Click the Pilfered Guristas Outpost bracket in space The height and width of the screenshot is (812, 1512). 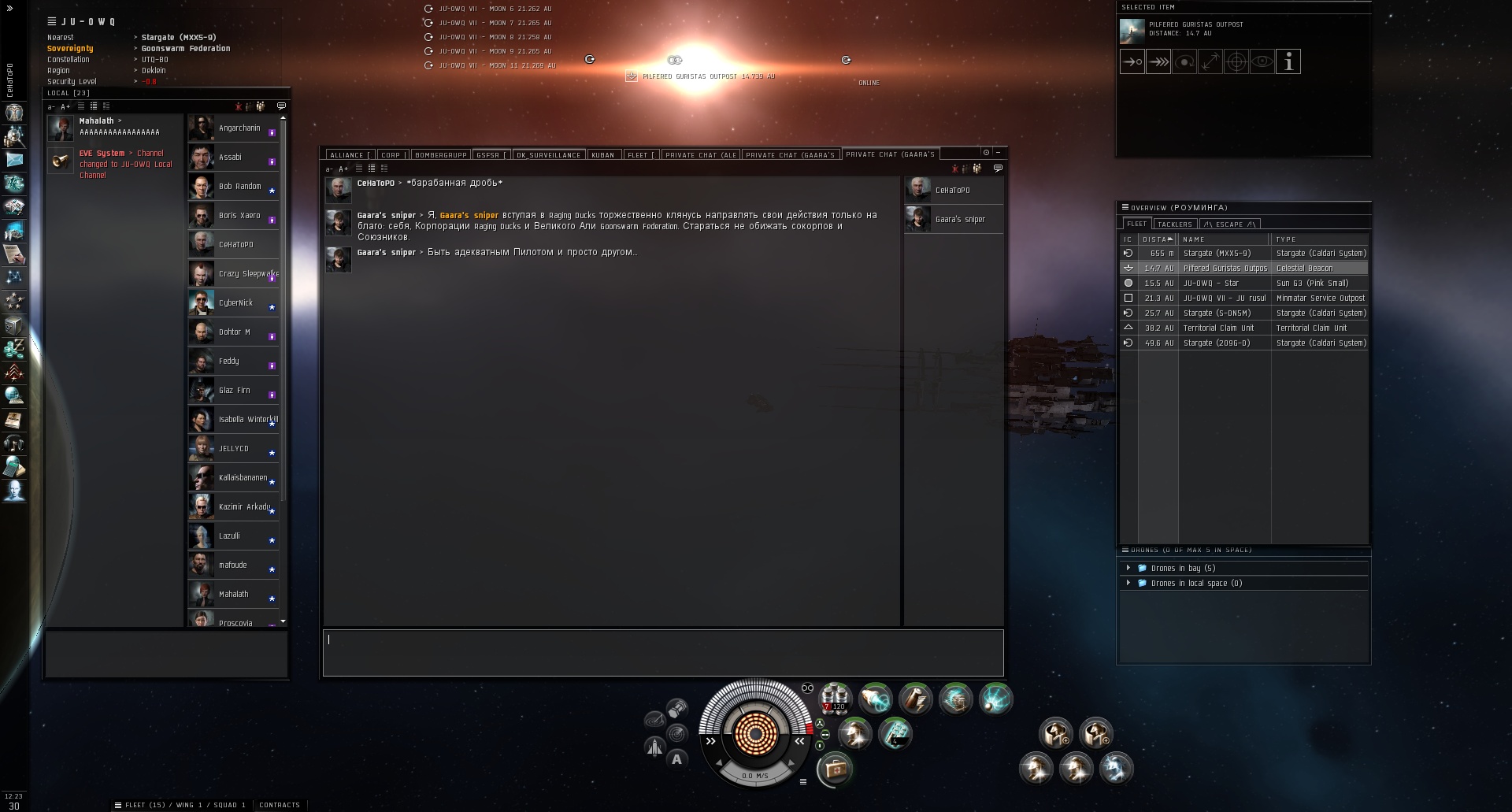[631, 76]
